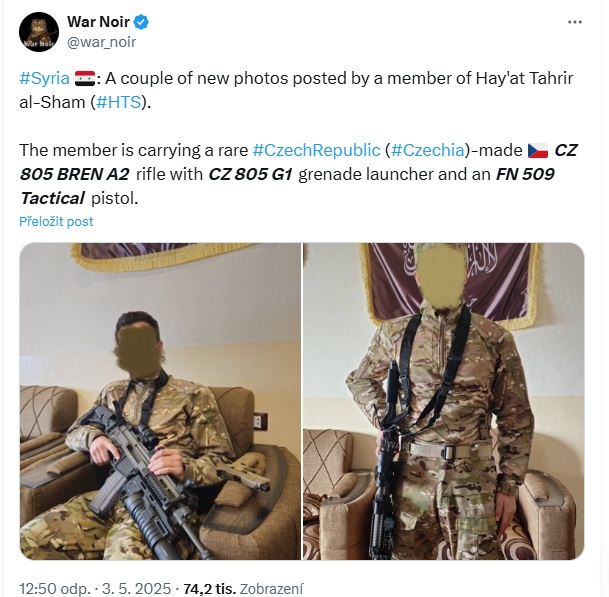Click the 3. 5. 2025 post date
Image resolution: width=609 pixels, height=597 pixels.
pyautogui.click(x=136, y=588)
